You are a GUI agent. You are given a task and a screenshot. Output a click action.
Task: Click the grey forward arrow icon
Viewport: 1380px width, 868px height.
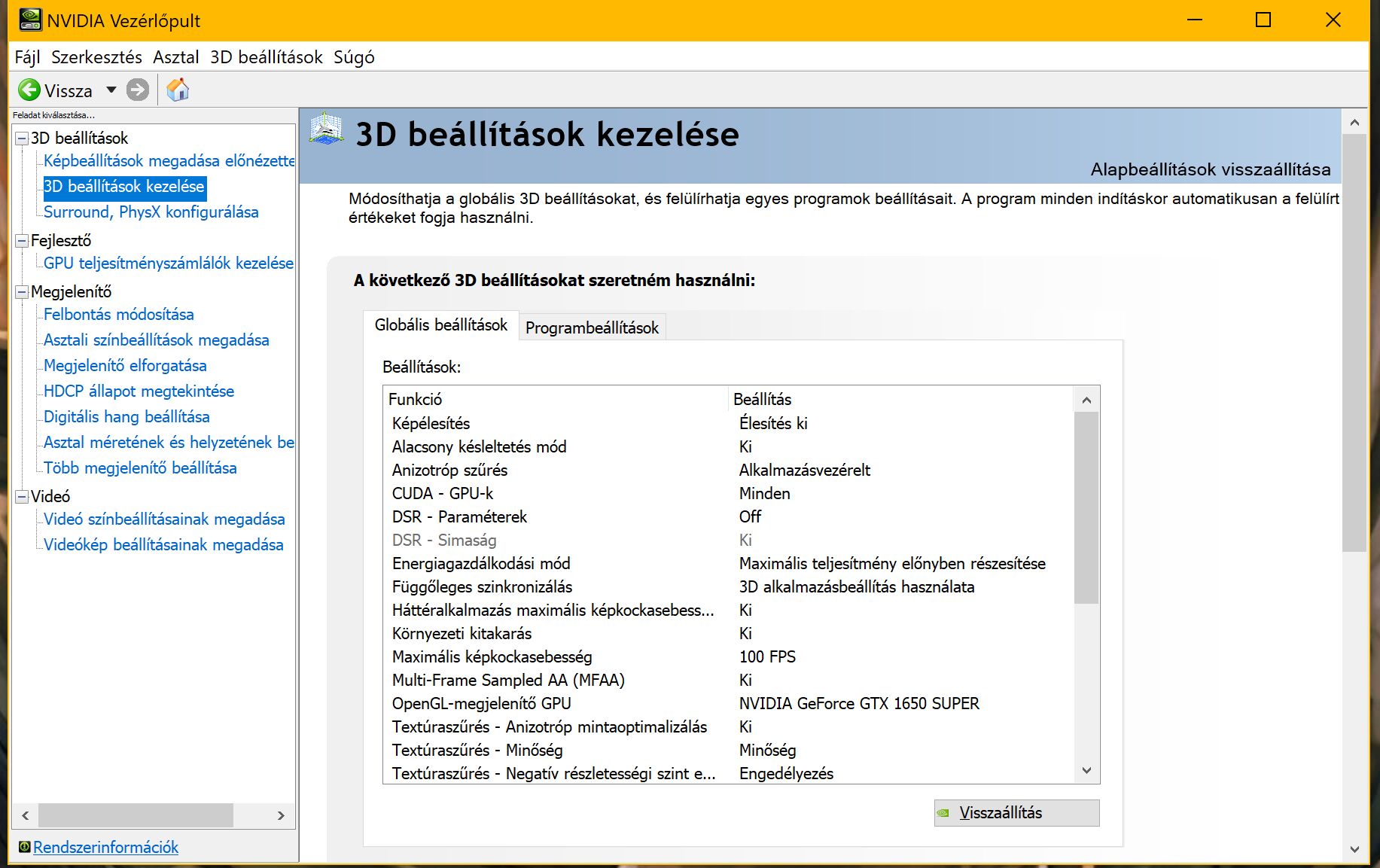click(138, 90)
